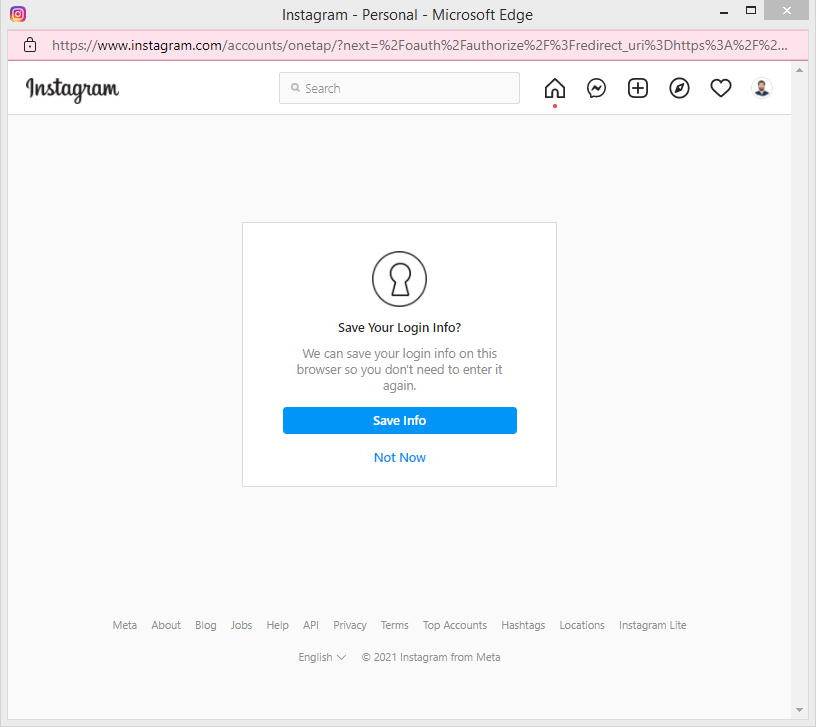Minimize the Edge window
Screen dimensions: 816x727
[x=724, y=11]
